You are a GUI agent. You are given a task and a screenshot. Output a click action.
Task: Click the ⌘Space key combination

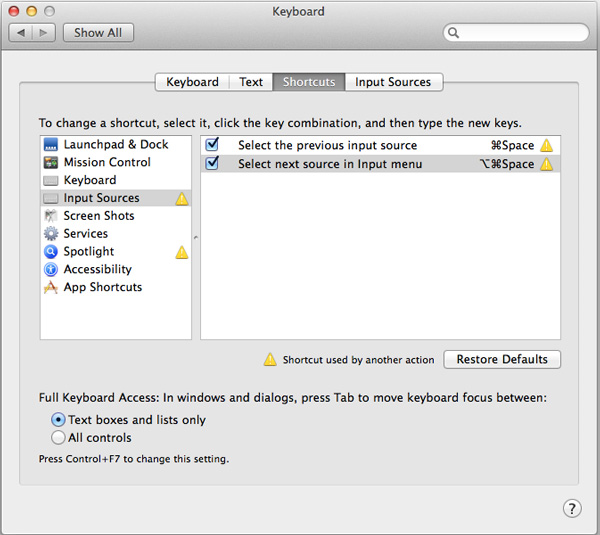coord(512,146)
